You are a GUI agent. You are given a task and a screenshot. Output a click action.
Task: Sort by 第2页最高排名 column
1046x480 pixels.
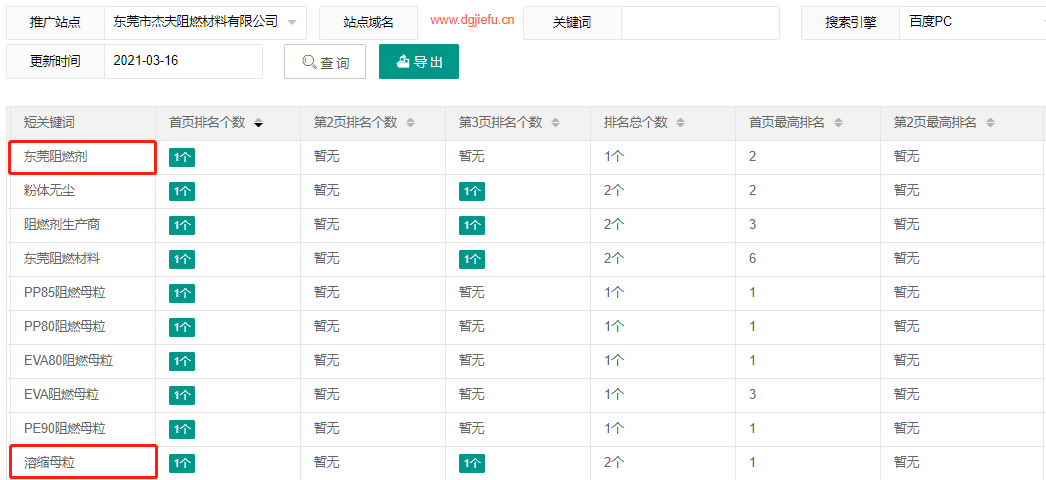[990, 123]
